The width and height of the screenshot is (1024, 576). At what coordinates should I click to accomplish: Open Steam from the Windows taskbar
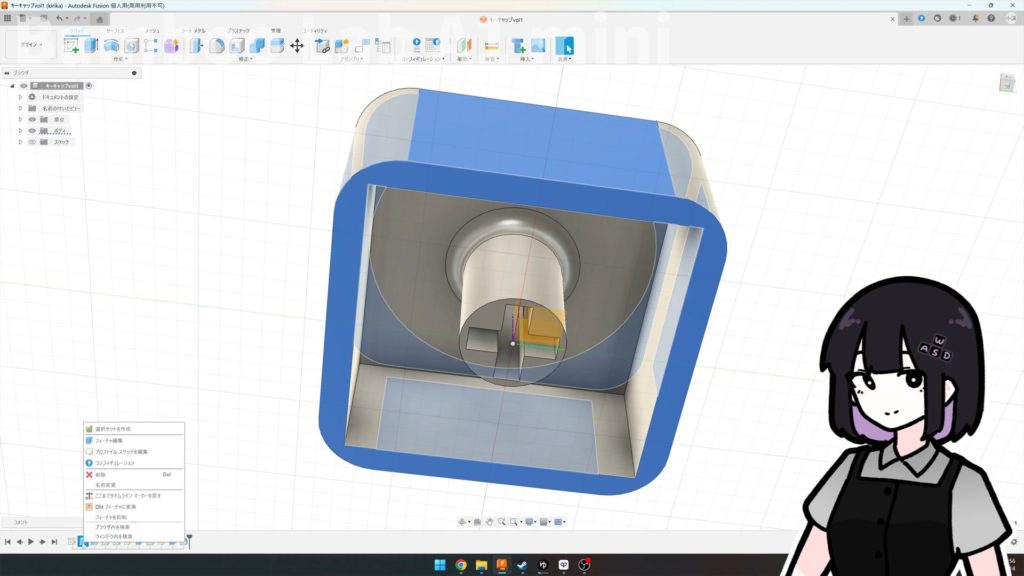(521, 565)
